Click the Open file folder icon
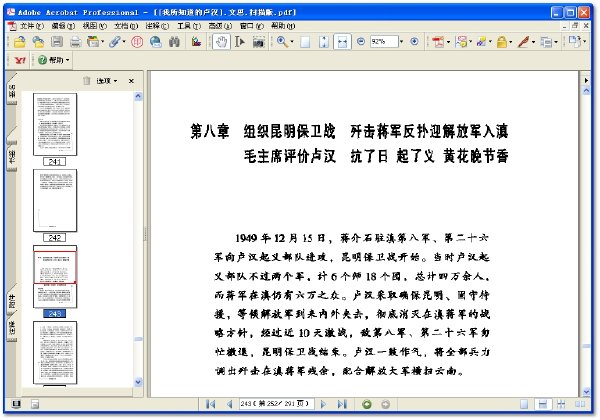The image size is (600, 420). click(19, 42)
